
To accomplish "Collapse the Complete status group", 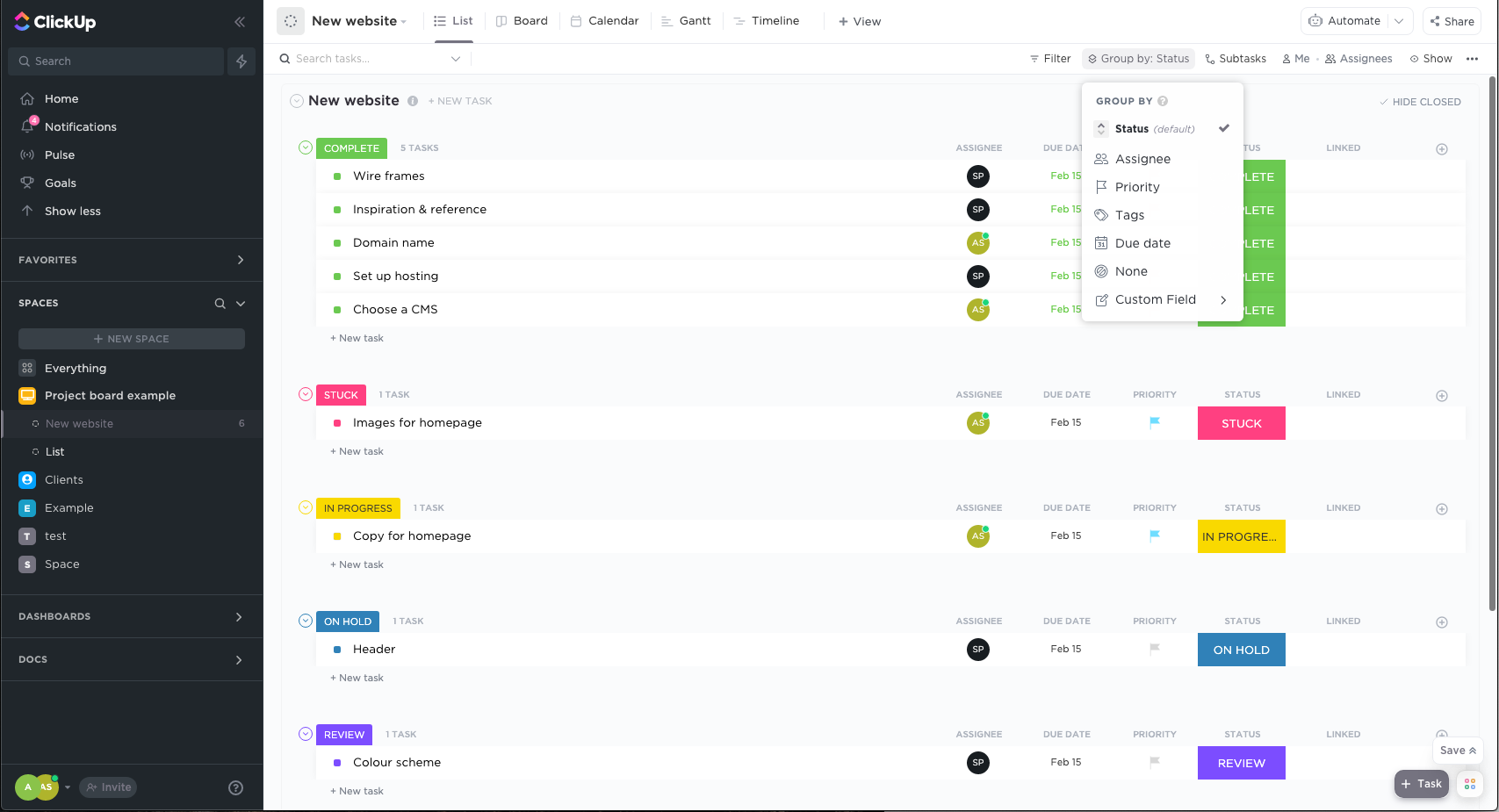I will [x=306, y=147].
